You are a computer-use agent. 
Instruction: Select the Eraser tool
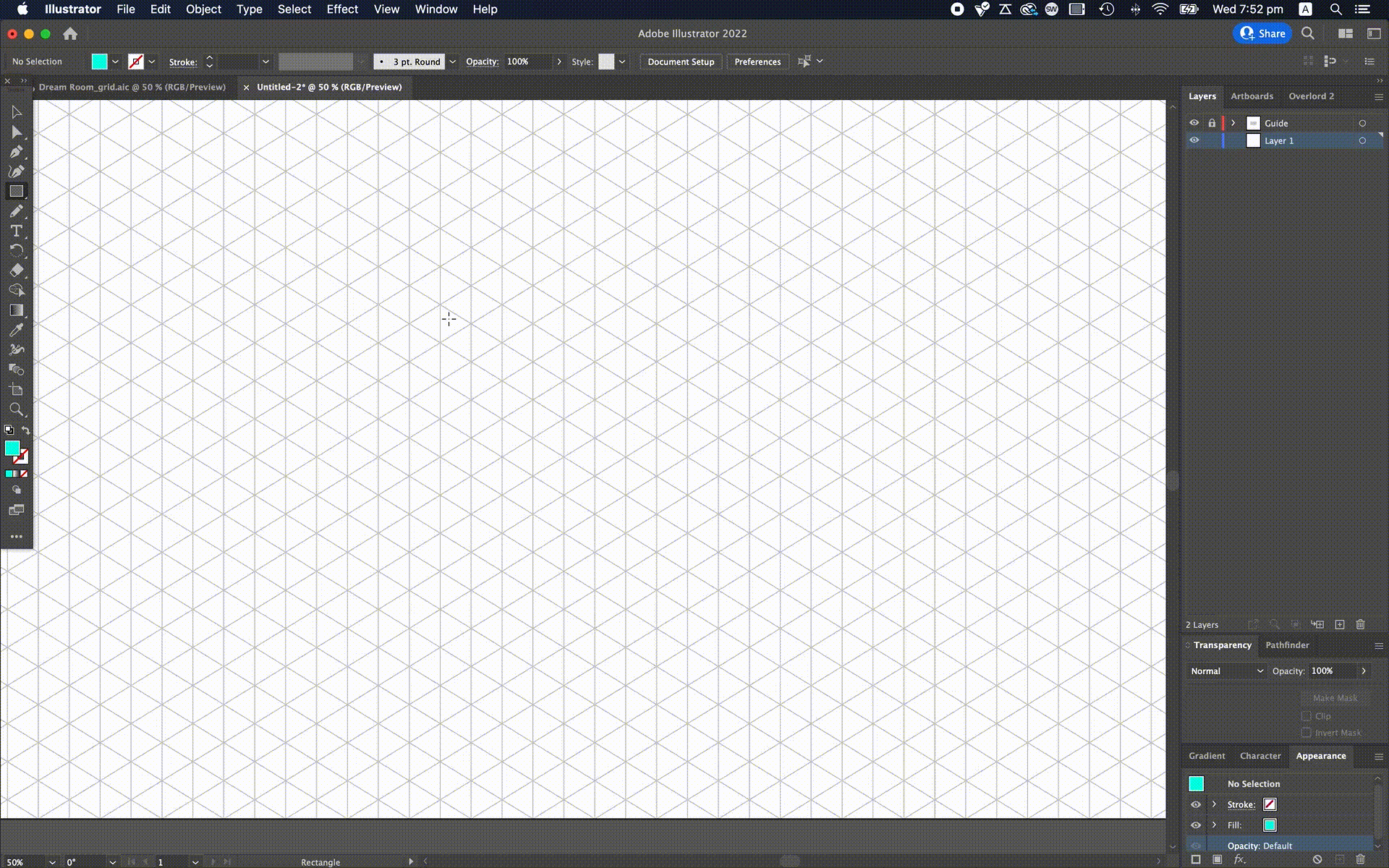click(x=16, y=271)
